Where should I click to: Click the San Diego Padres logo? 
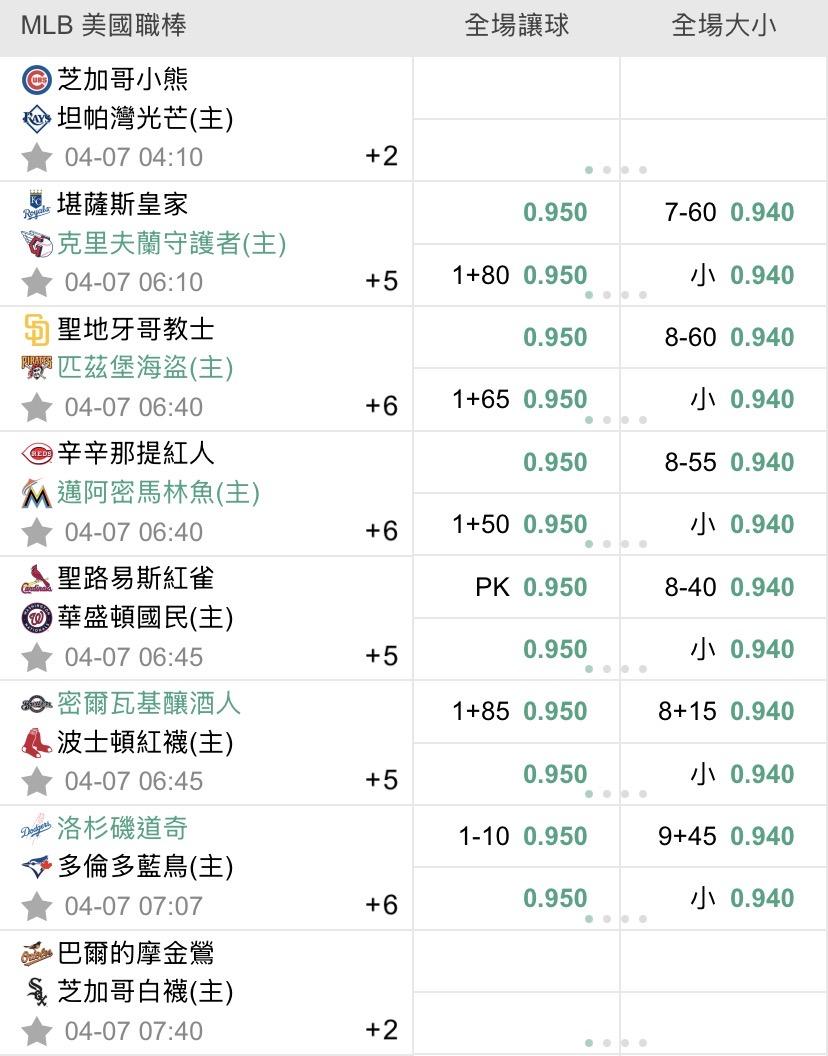36,329
